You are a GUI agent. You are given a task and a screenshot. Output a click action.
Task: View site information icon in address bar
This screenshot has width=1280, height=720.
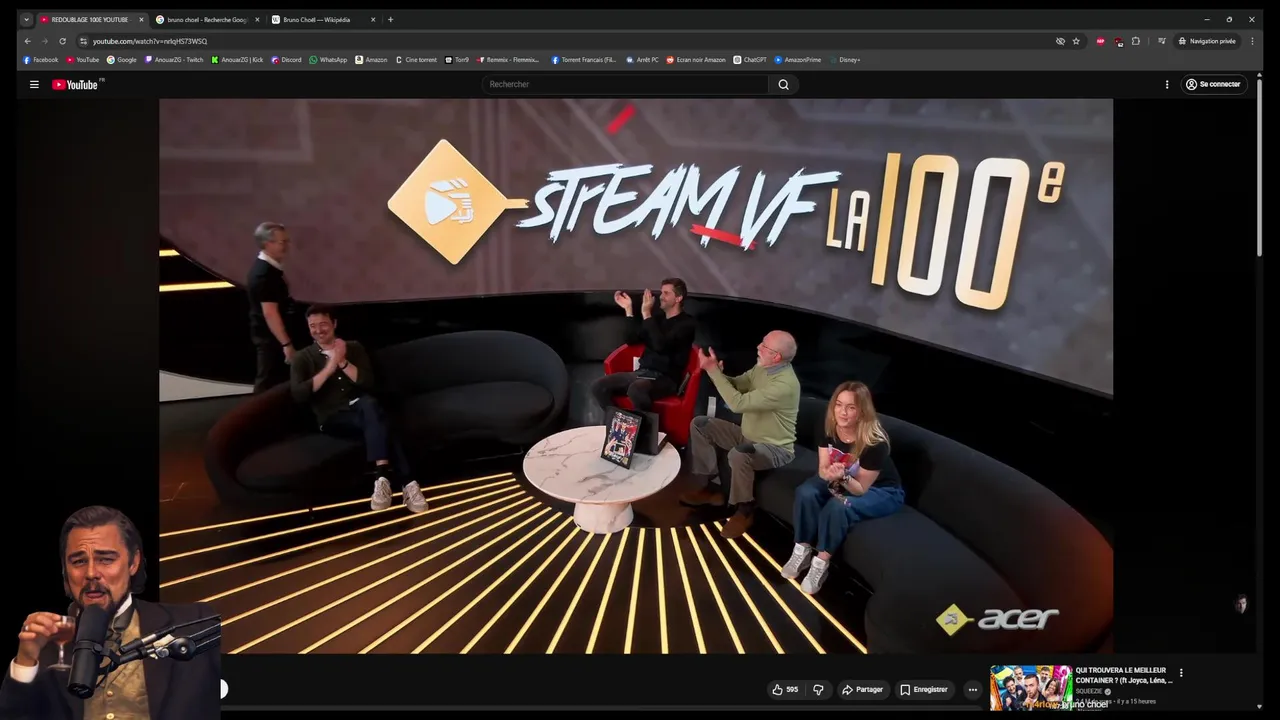pyautogui.click(x=84, y=41)
